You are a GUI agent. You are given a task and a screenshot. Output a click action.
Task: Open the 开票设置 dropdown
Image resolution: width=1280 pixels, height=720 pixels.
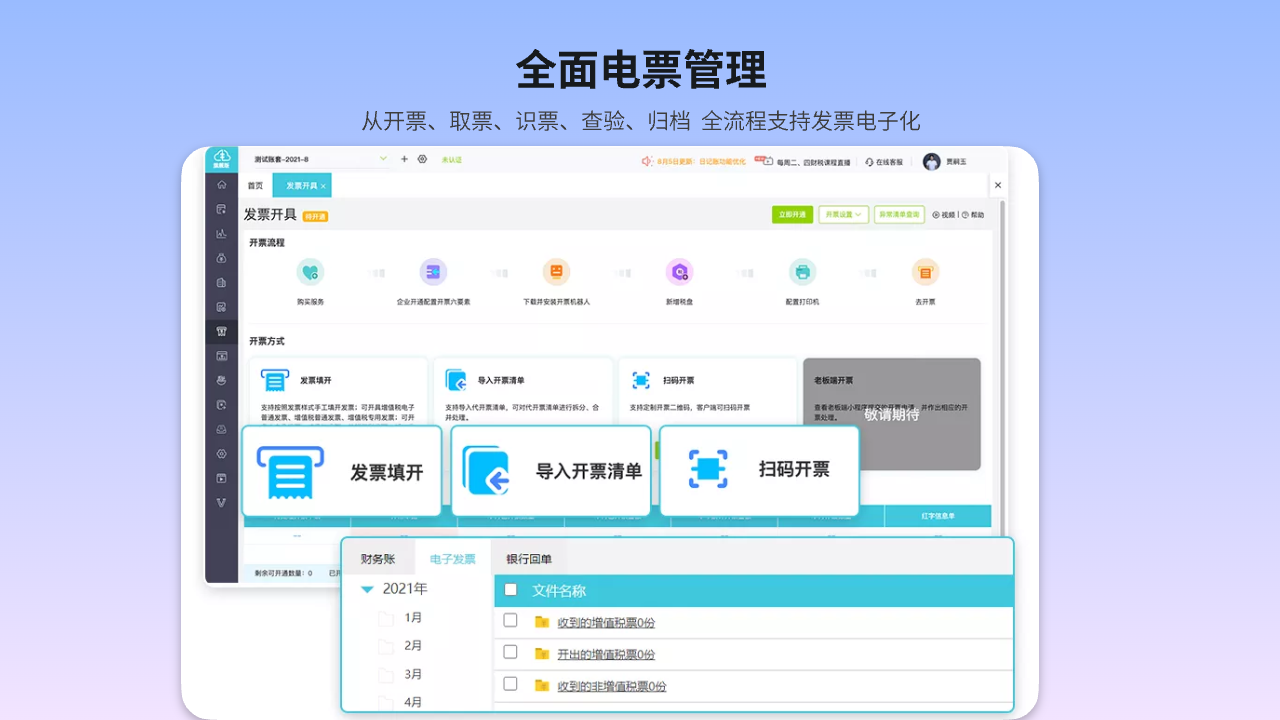843,214
